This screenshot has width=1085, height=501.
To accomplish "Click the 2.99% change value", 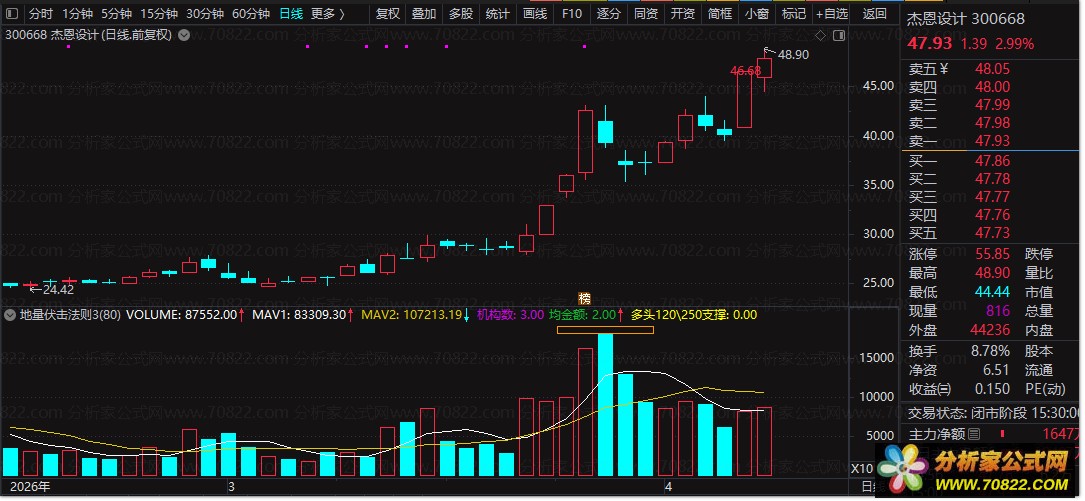I will pos(1014,44).
